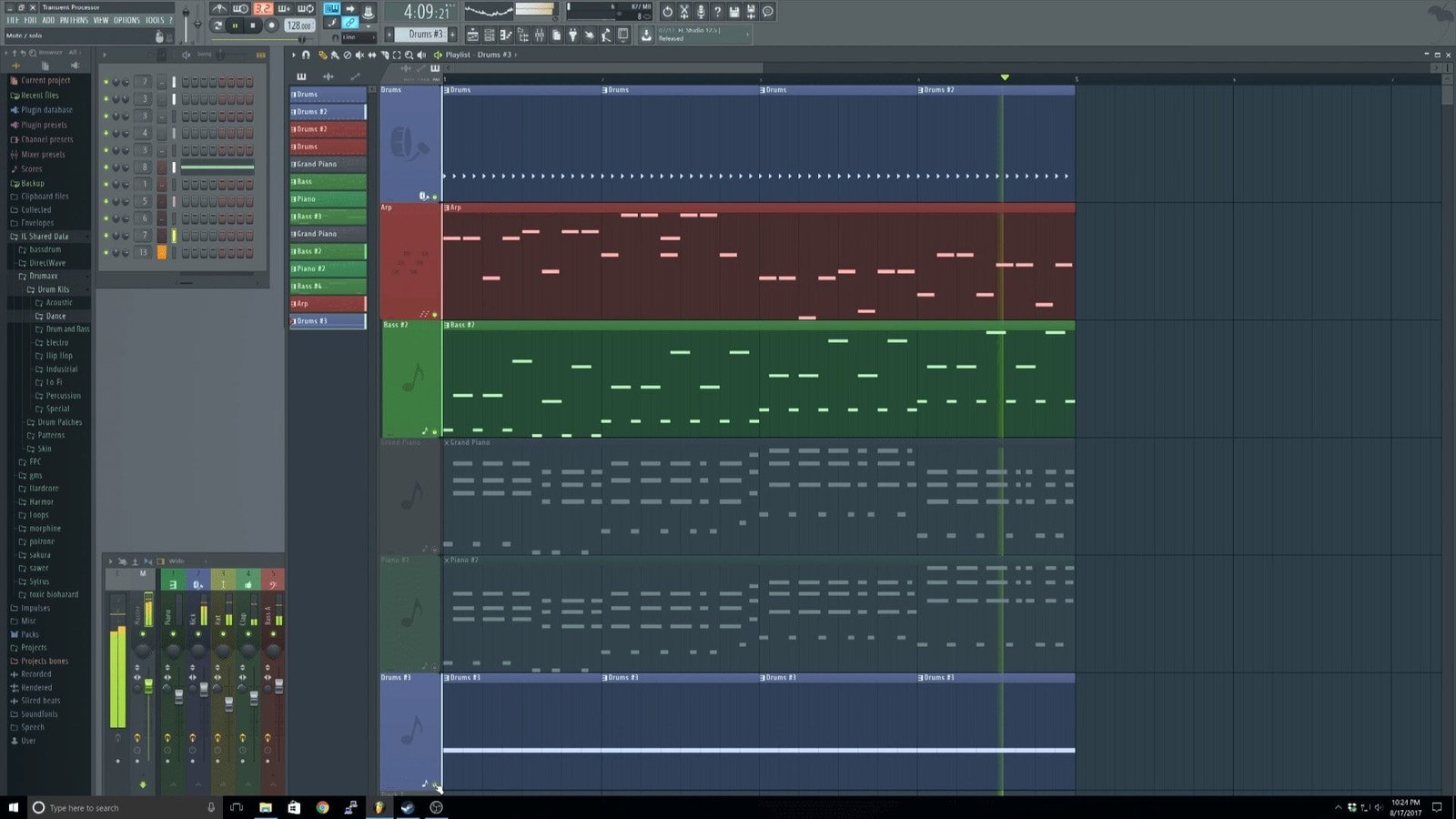Click the save project floppy icon
This screenshot has width=1456, height=819.
pos(734,12)
